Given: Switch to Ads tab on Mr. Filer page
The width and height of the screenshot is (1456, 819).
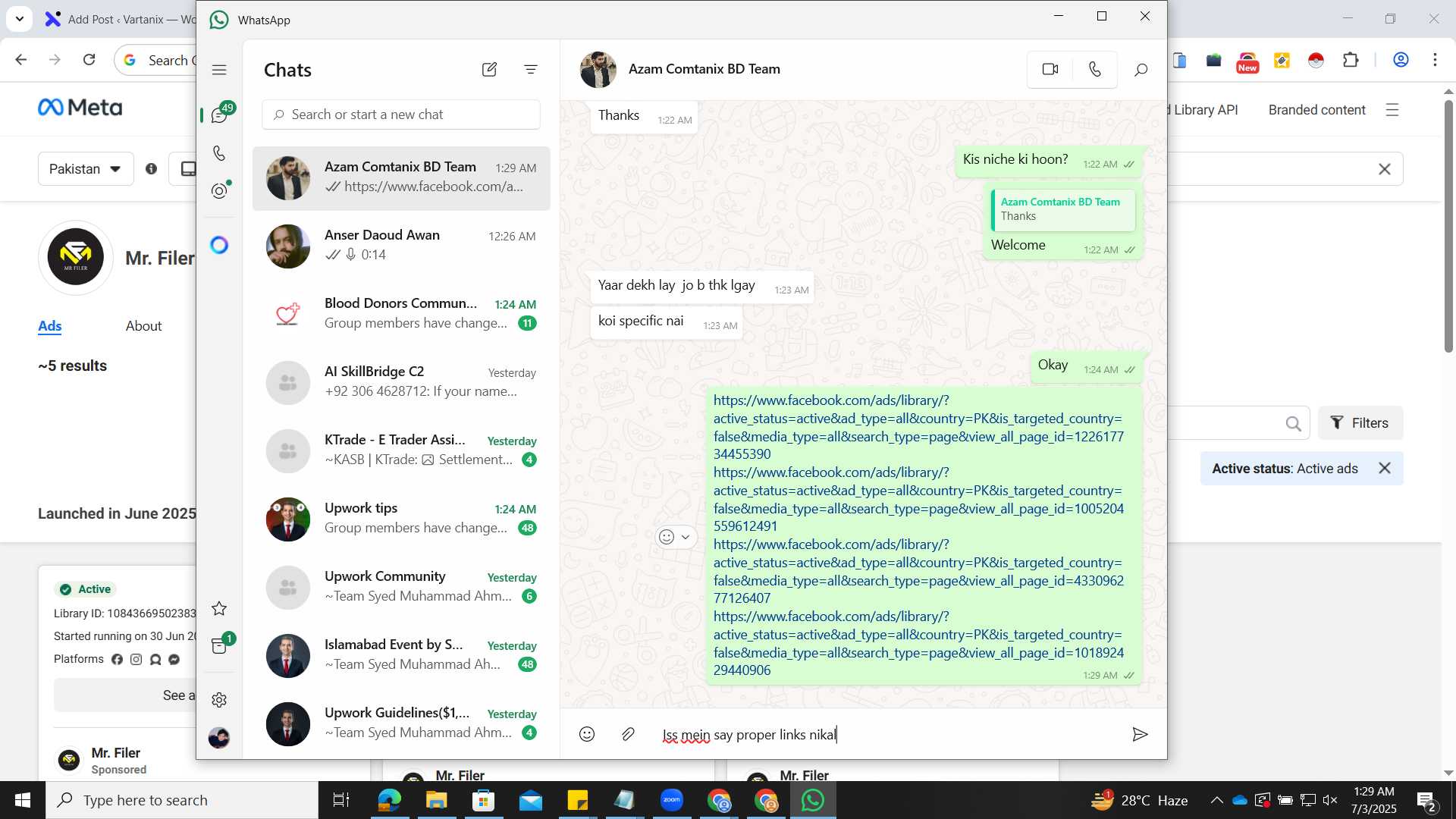Looking at the screenshot, I should pyautogui.click(x=49, y=325).
